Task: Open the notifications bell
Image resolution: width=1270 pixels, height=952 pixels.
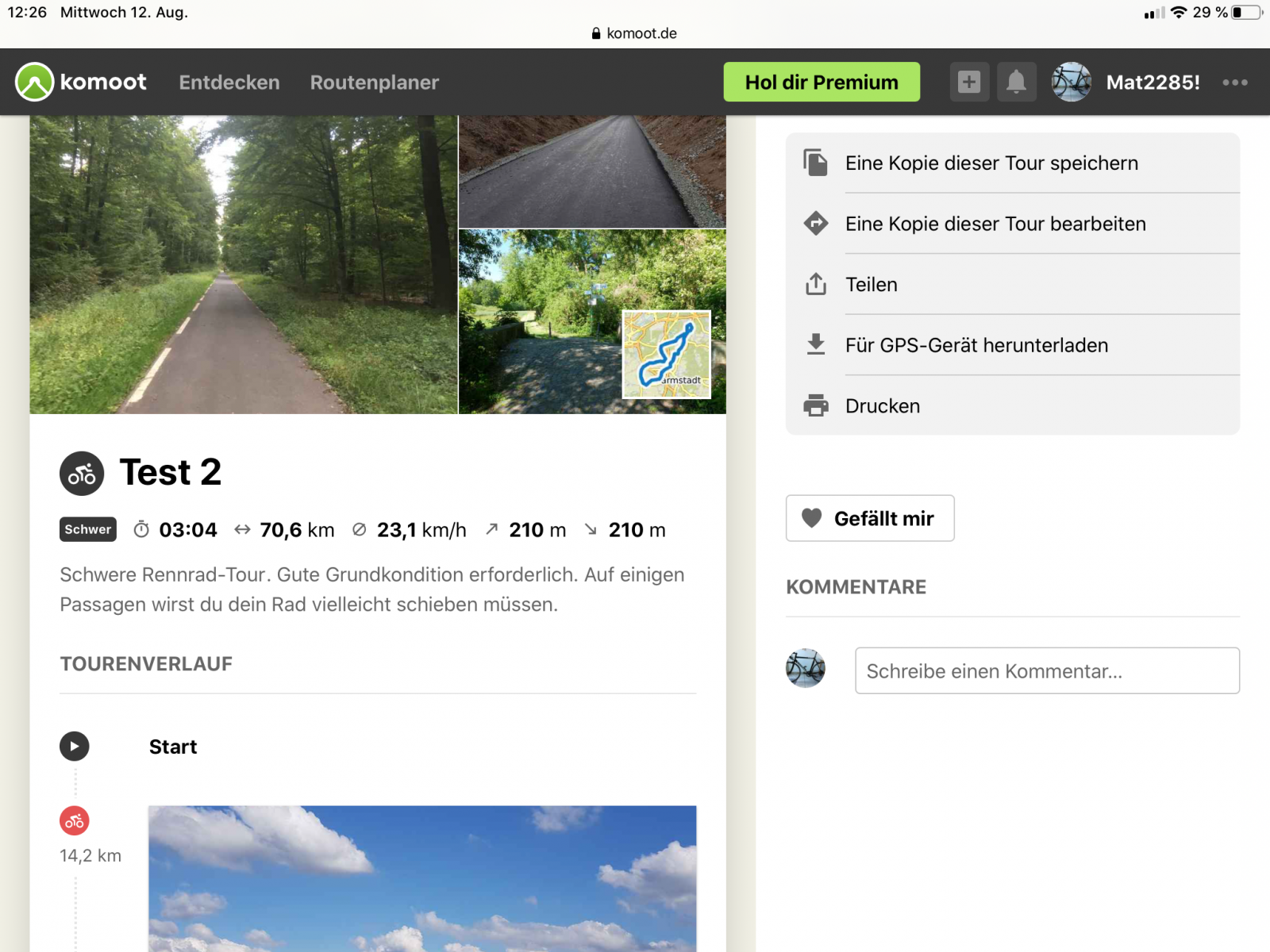Action: pyautogui.click(x=1016, y=82)
